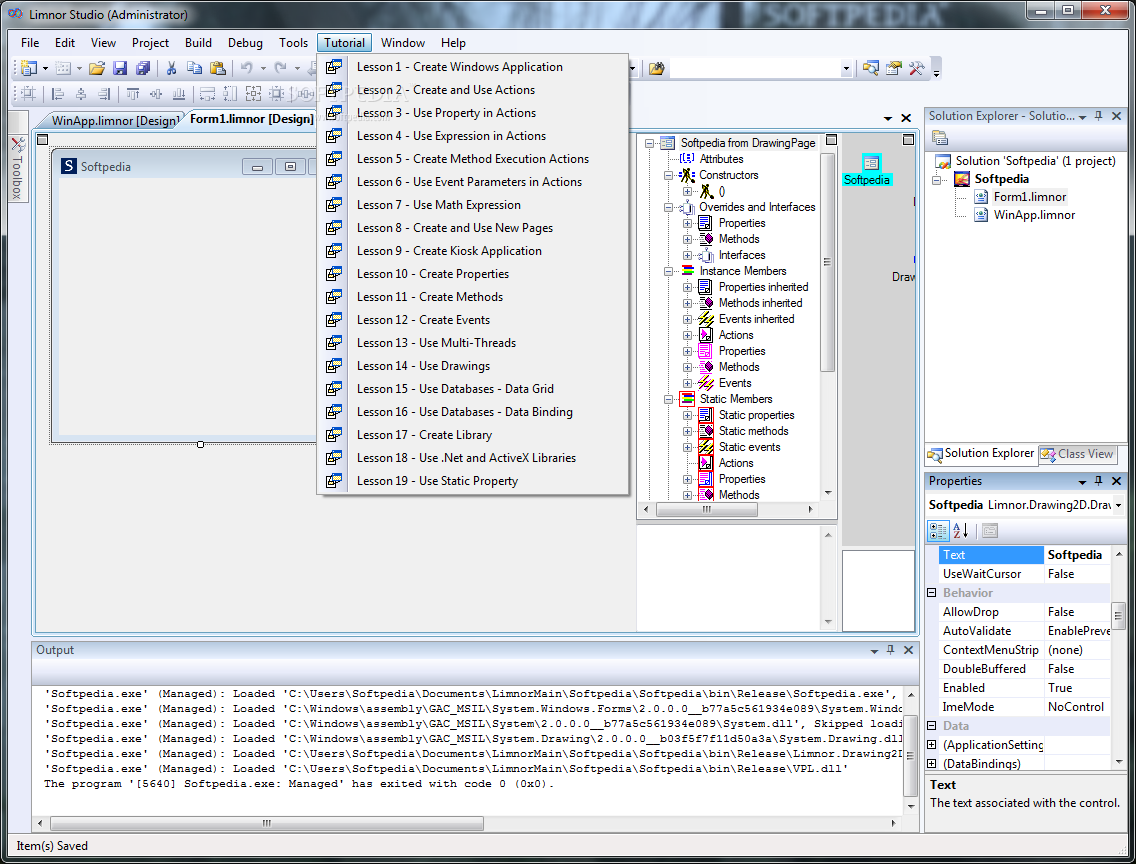Switch to the Class View tab
Screen dimensions: 1136x864
[1078, 454]
